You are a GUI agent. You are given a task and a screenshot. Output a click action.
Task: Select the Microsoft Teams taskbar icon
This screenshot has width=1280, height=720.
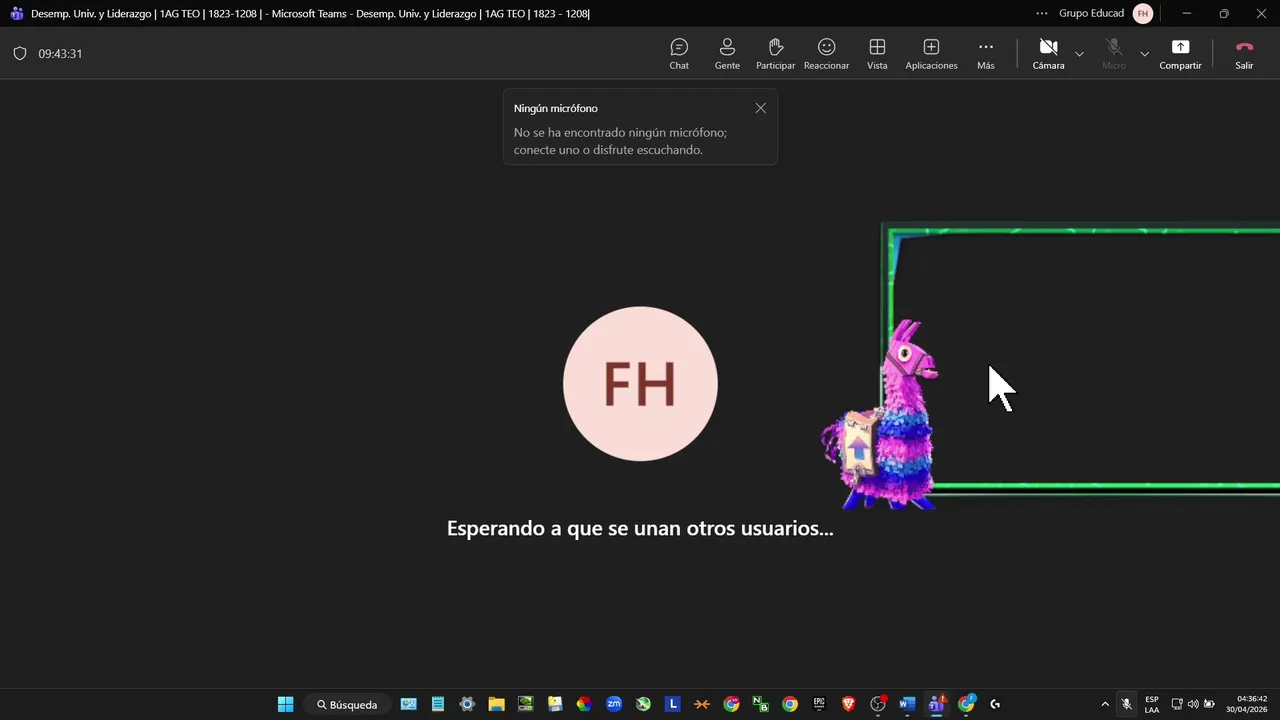937,704
